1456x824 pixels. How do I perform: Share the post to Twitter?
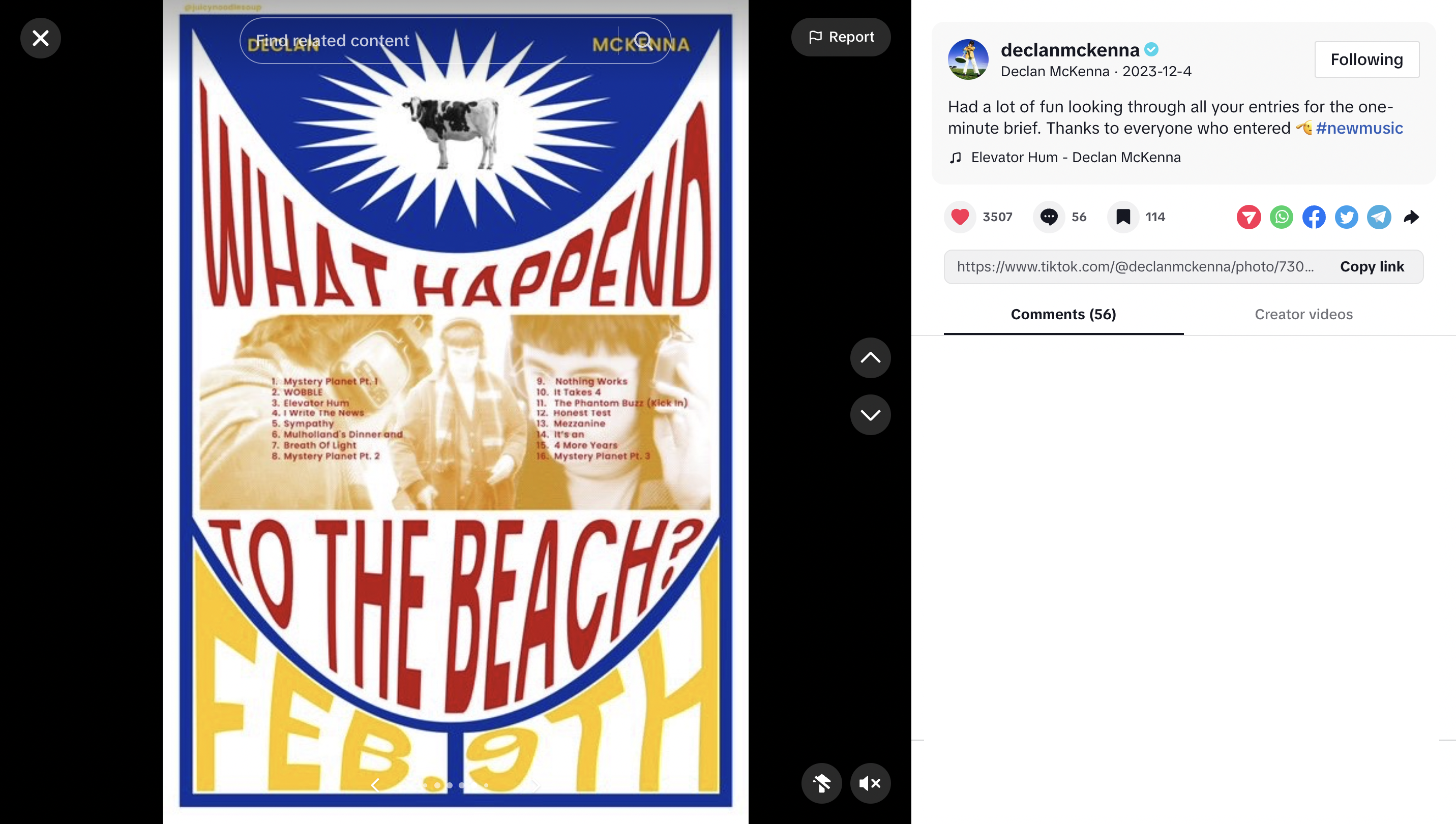(x=1346, y=218)
